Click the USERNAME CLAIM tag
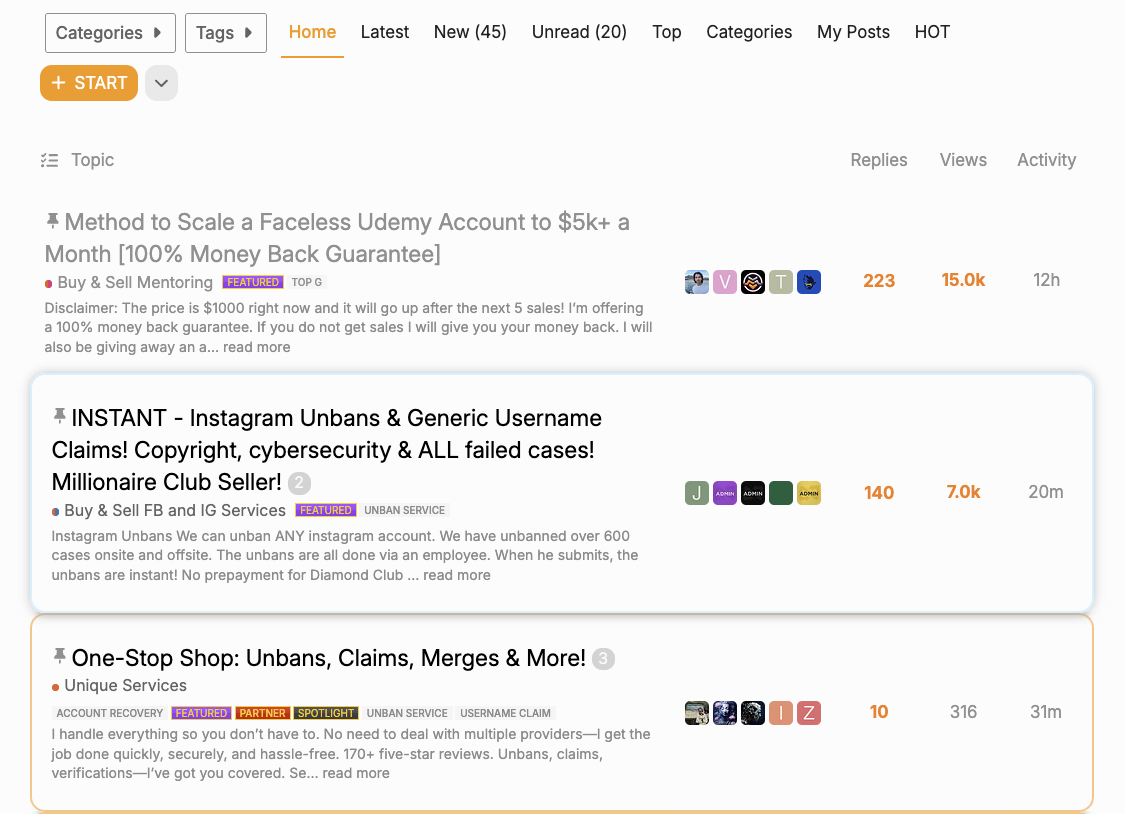The width and height of the screenshot is (1125, 814). click(505, 714)
